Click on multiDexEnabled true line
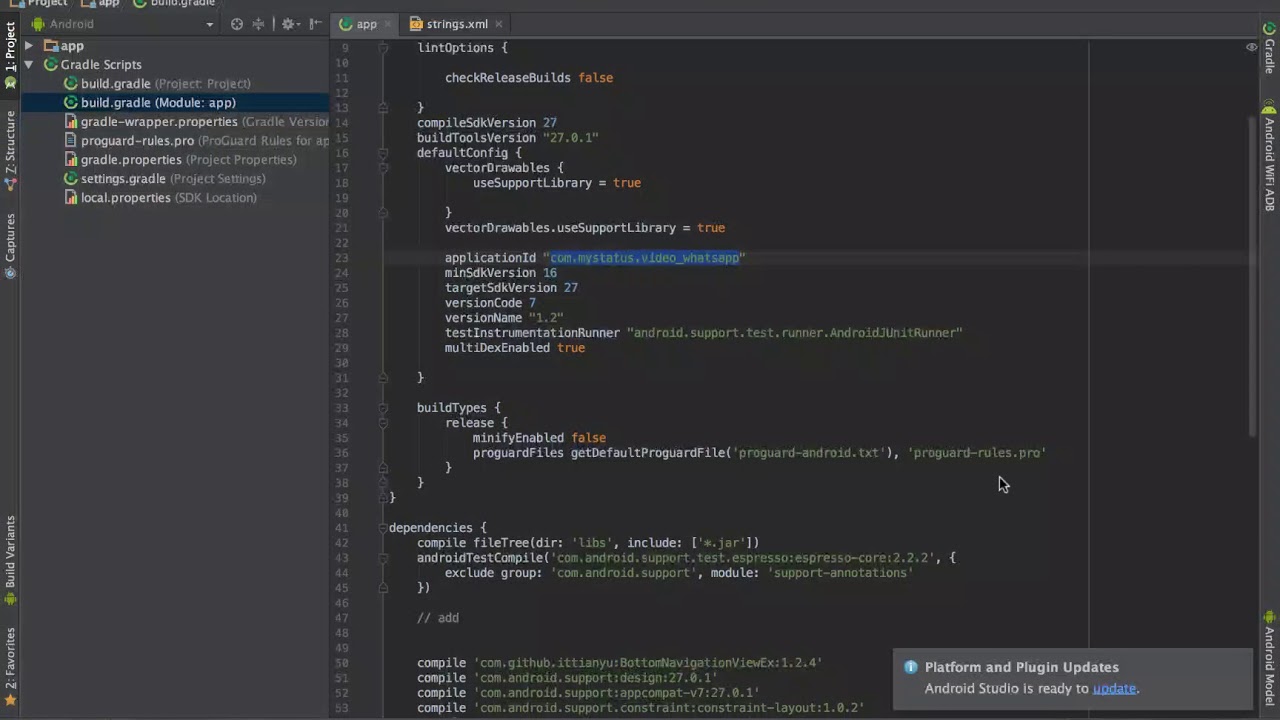 coord(515,348)
